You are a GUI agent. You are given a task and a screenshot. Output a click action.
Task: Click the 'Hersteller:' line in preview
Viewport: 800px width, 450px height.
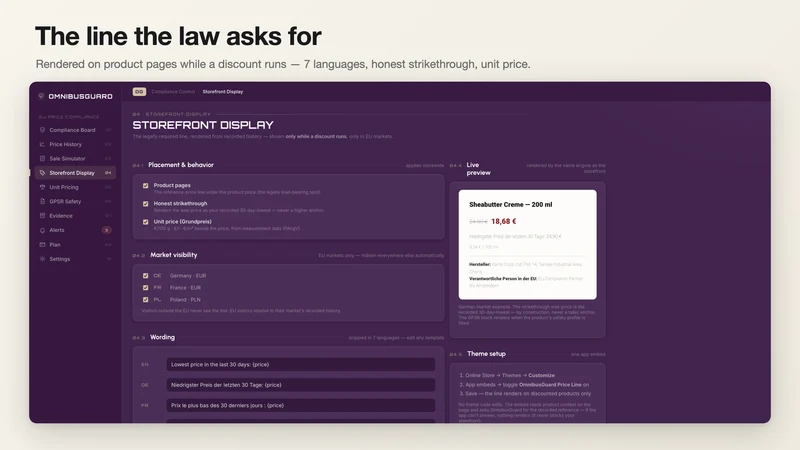tap(526, 267)
